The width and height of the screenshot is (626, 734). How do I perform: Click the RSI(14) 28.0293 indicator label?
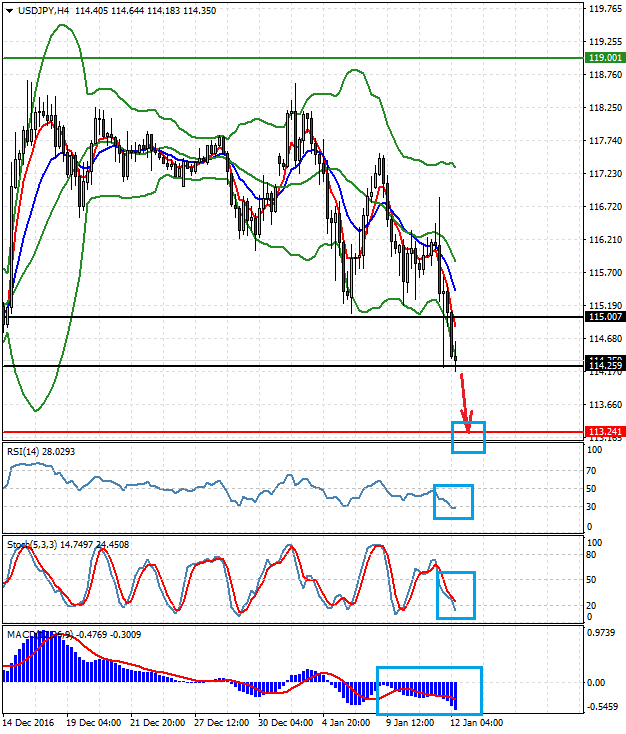[41, 452]
